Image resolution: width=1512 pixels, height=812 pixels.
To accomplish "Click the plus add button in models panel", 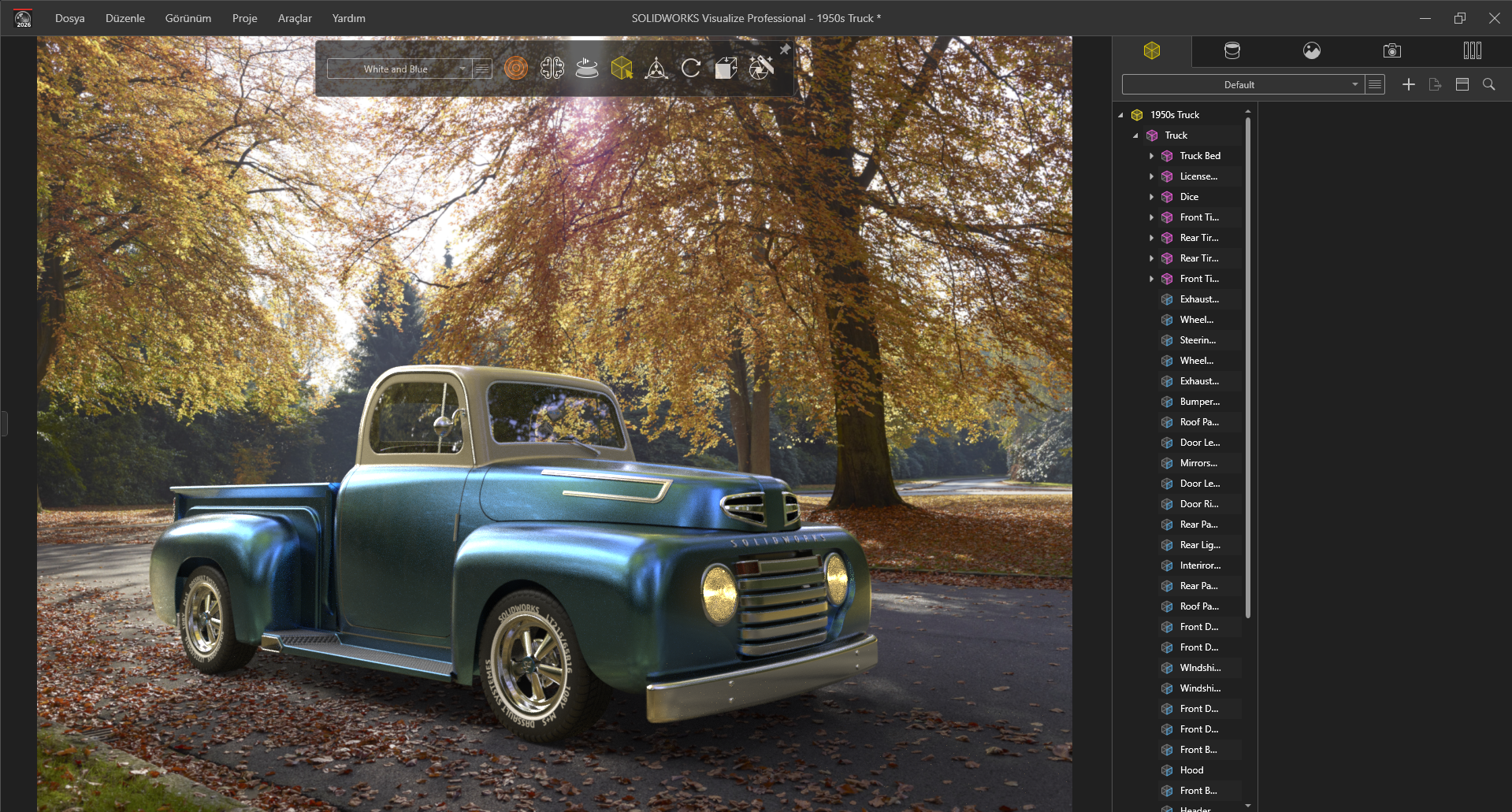I will click(1408, 84).
